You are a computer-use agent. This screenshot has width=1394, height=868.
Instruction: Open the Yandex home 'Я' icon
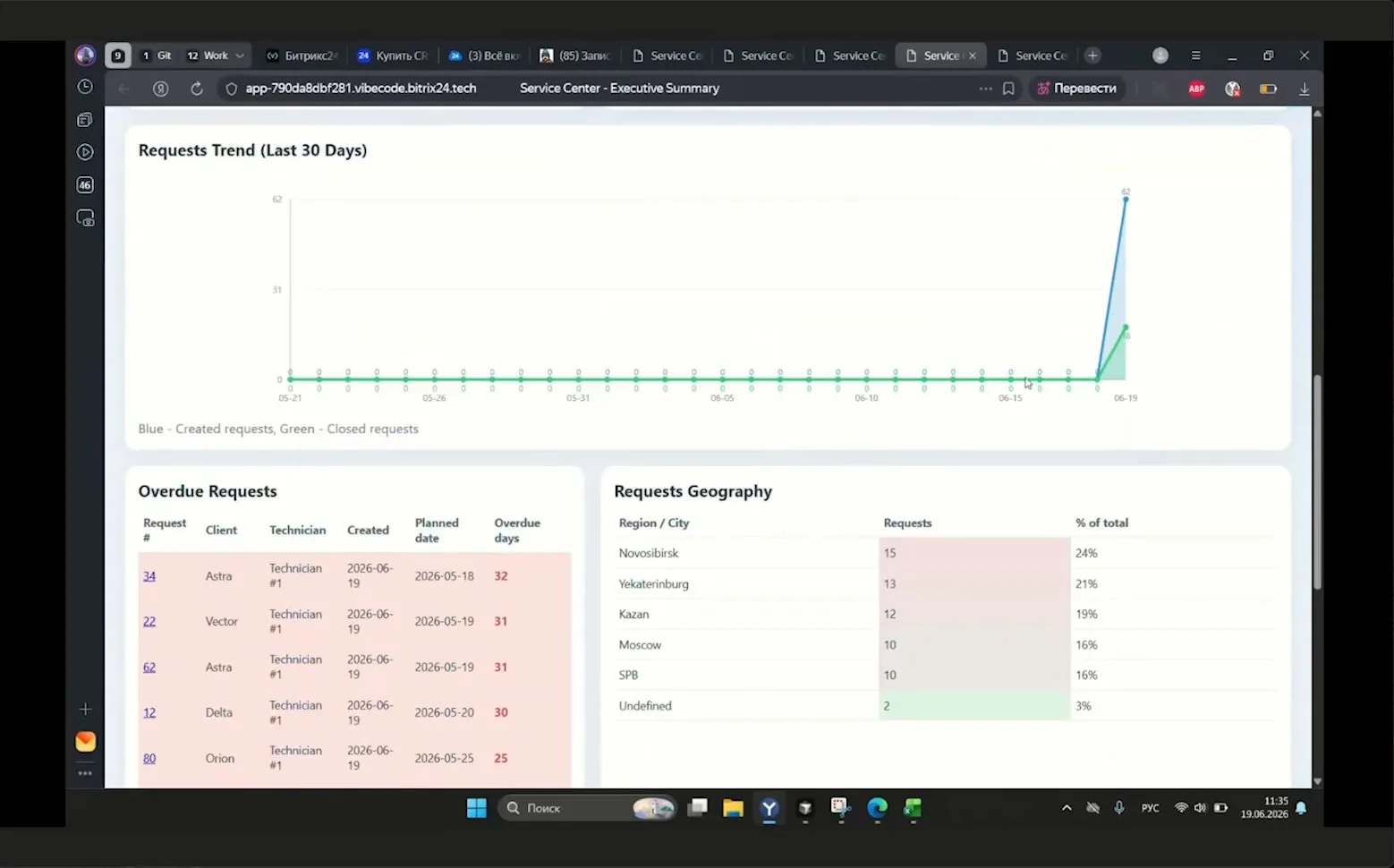point(161,89)
